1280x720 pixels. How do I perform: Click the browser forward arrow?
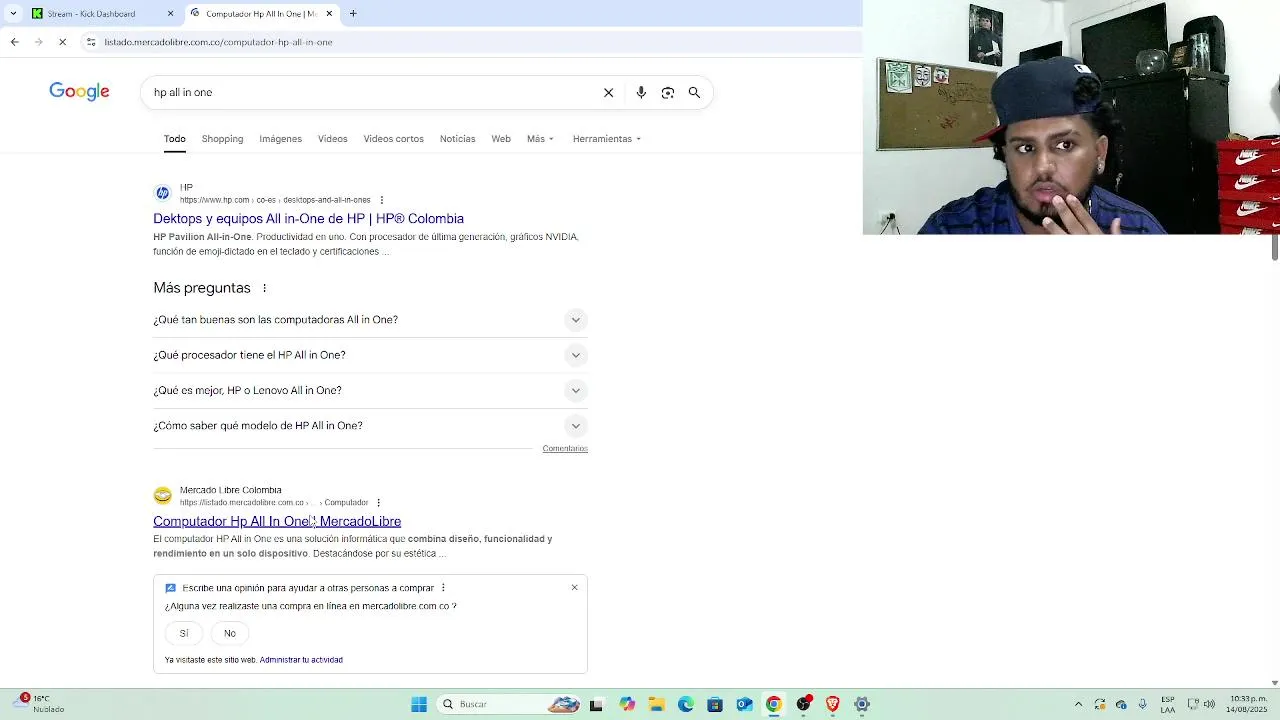tap(38, 42)
